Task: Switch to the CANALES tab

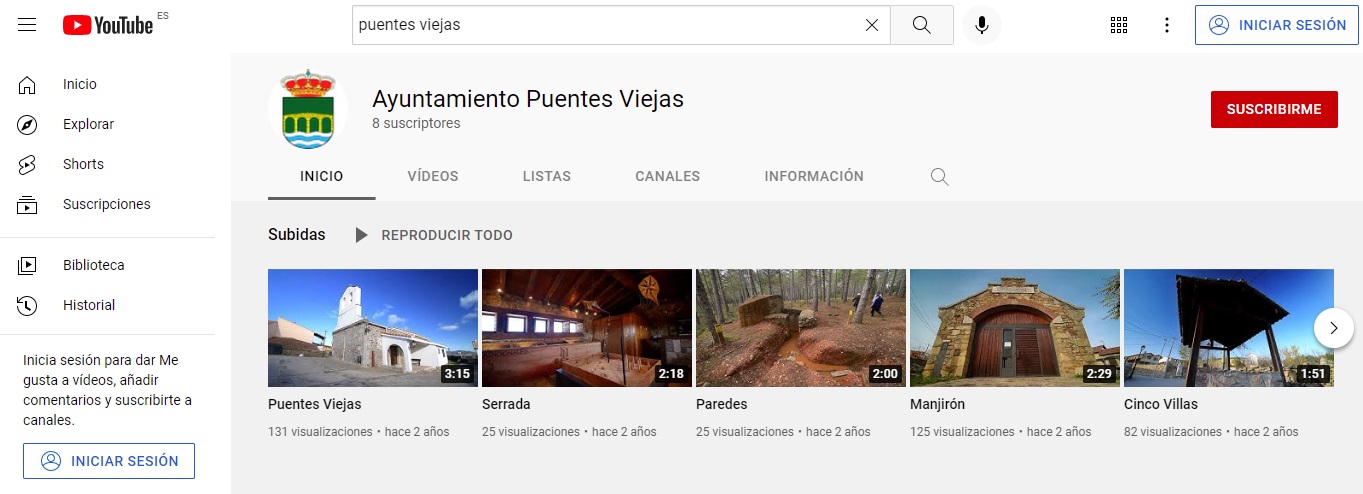Action: [668, 176]
